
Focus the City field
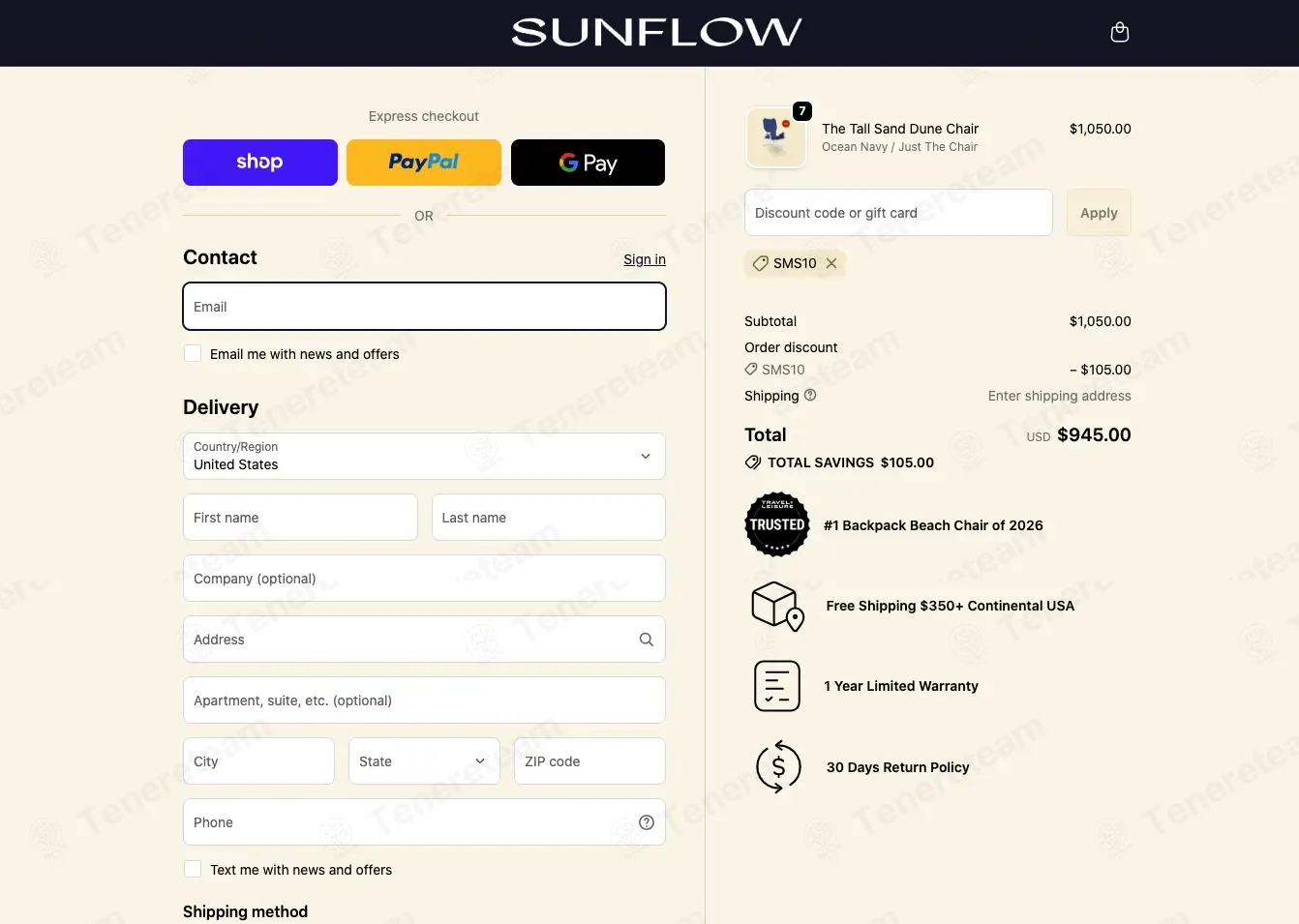pyautogui.click(x=258, y=761)
